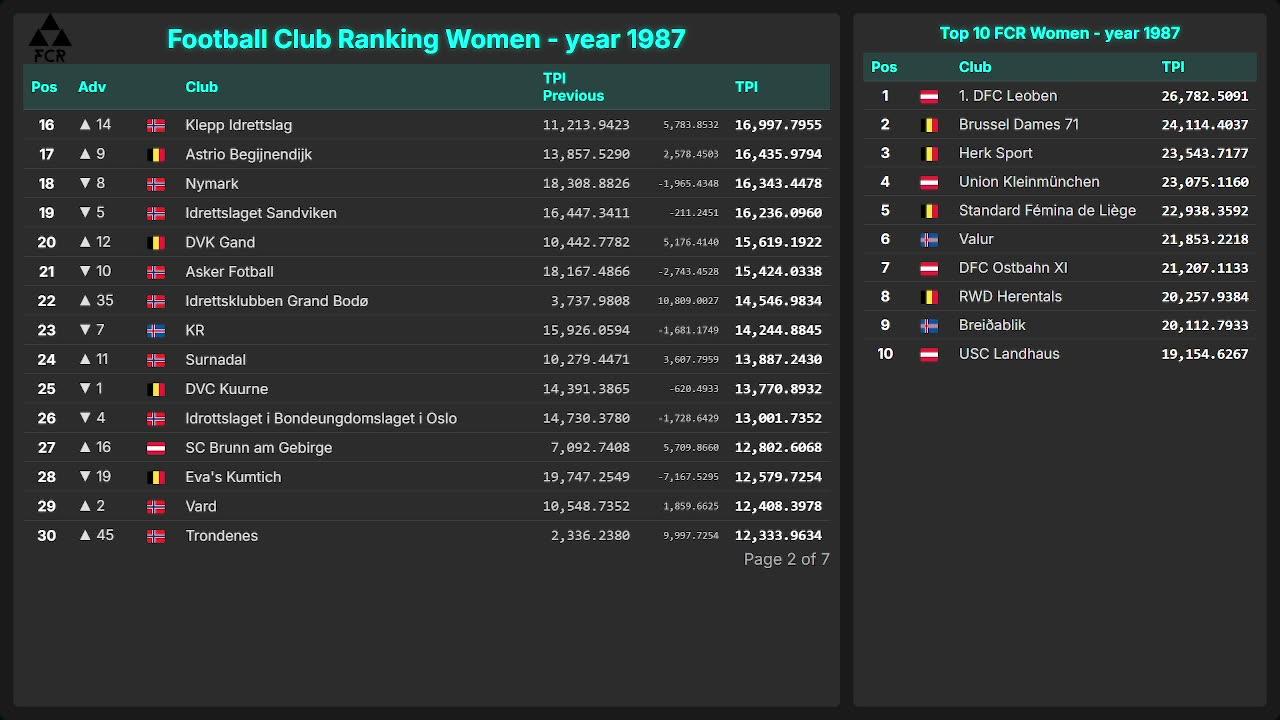Click the Page 2 of 7 indicator

[787, 559]
